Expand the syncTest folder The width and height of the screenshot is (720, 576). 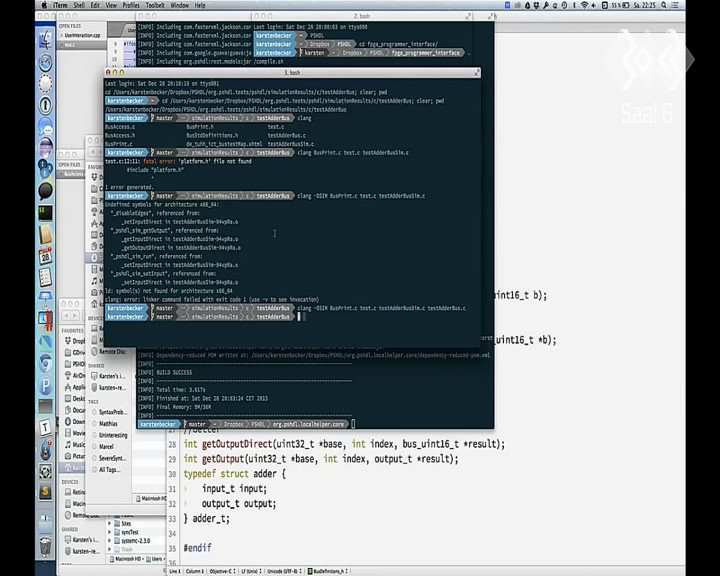pyautogui.click(x=109, y=532)
